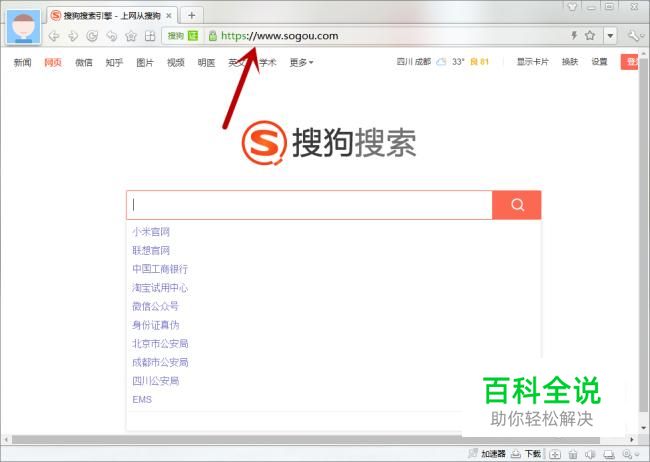
Task: Click the lightning speed mode icon
Action: 574,35
